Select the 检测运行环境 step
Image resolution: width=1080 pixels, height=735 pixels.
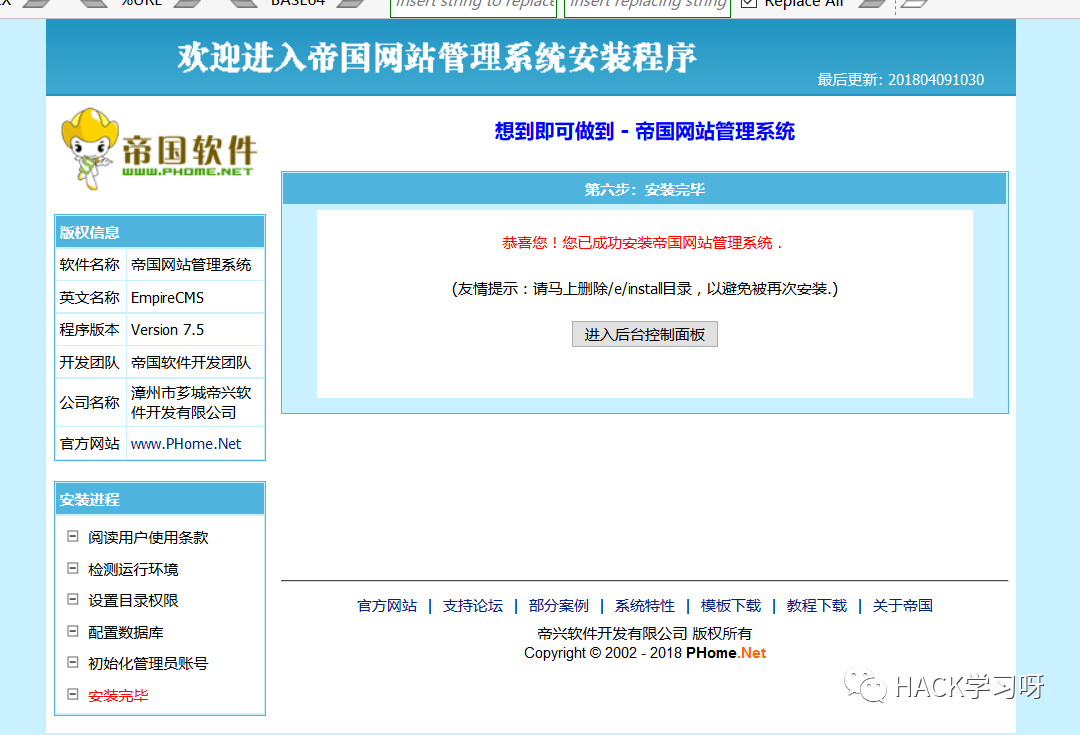point(133,569)
